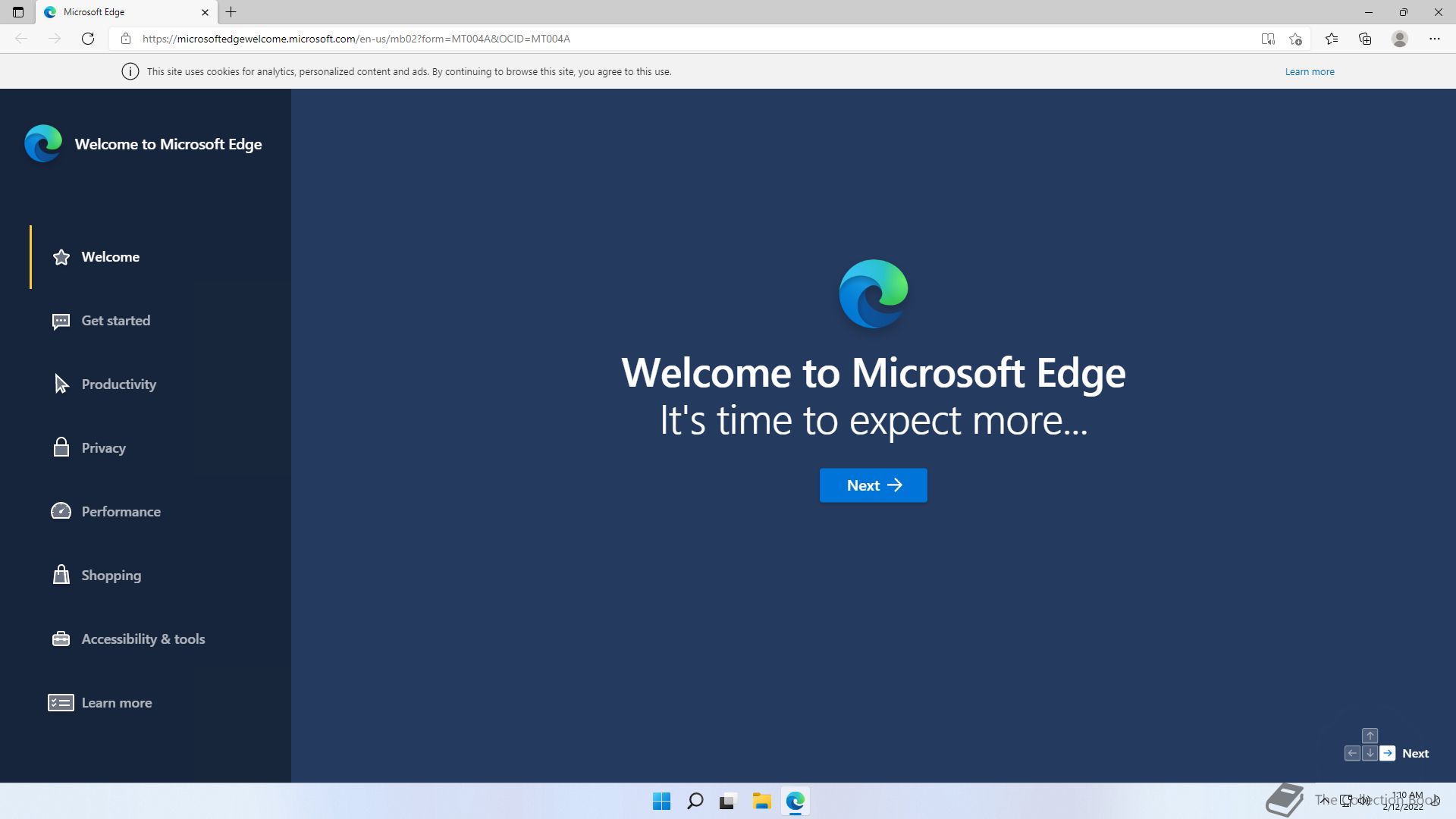This screenshot has width=1456, height=819.
Task: Click the browser forward arrow
Action: pos(55,39)
